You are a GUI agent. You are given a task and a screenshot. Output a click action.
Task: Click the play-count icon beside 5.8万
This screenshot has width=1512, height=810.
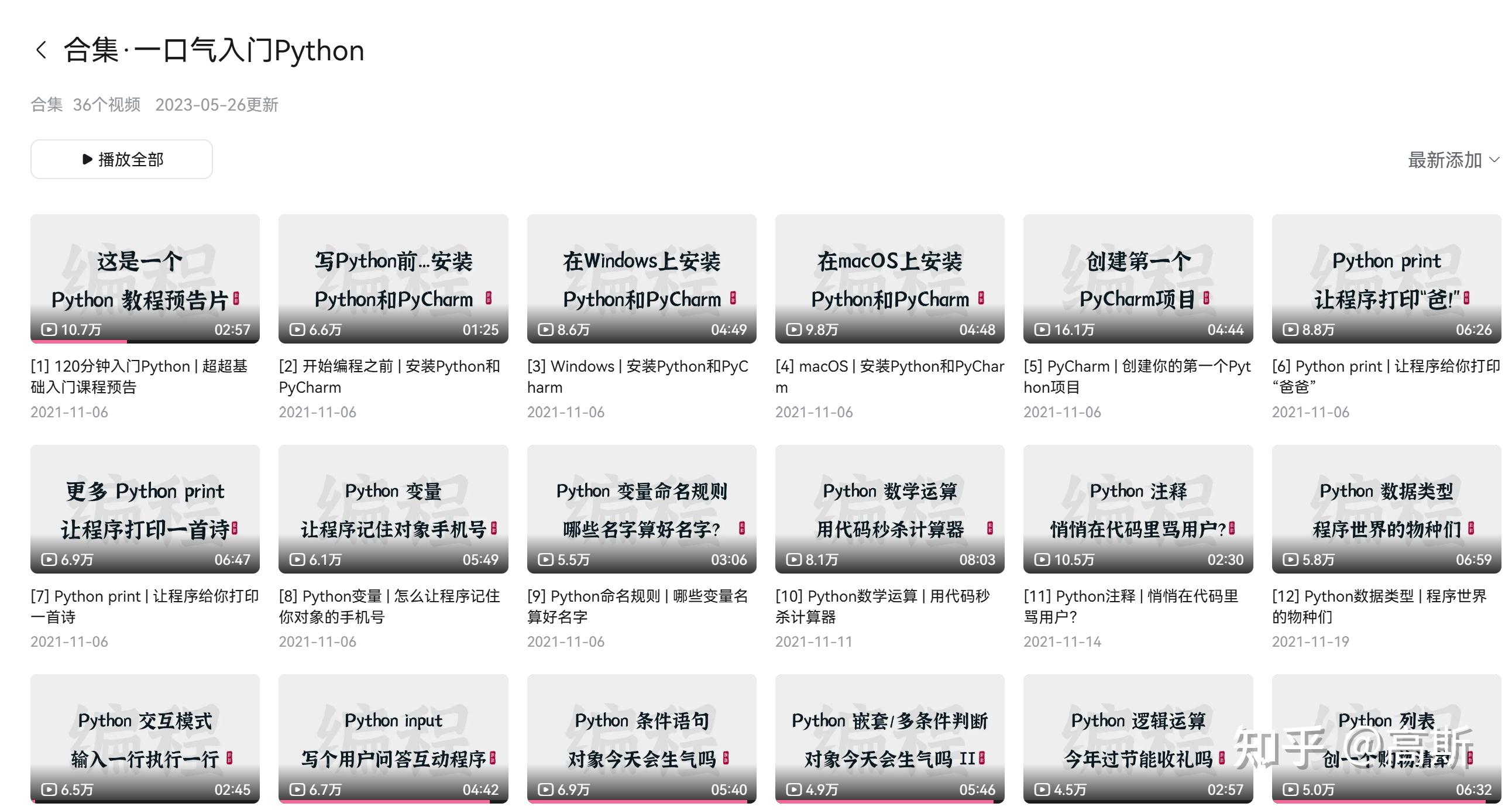coord(1291,560)
